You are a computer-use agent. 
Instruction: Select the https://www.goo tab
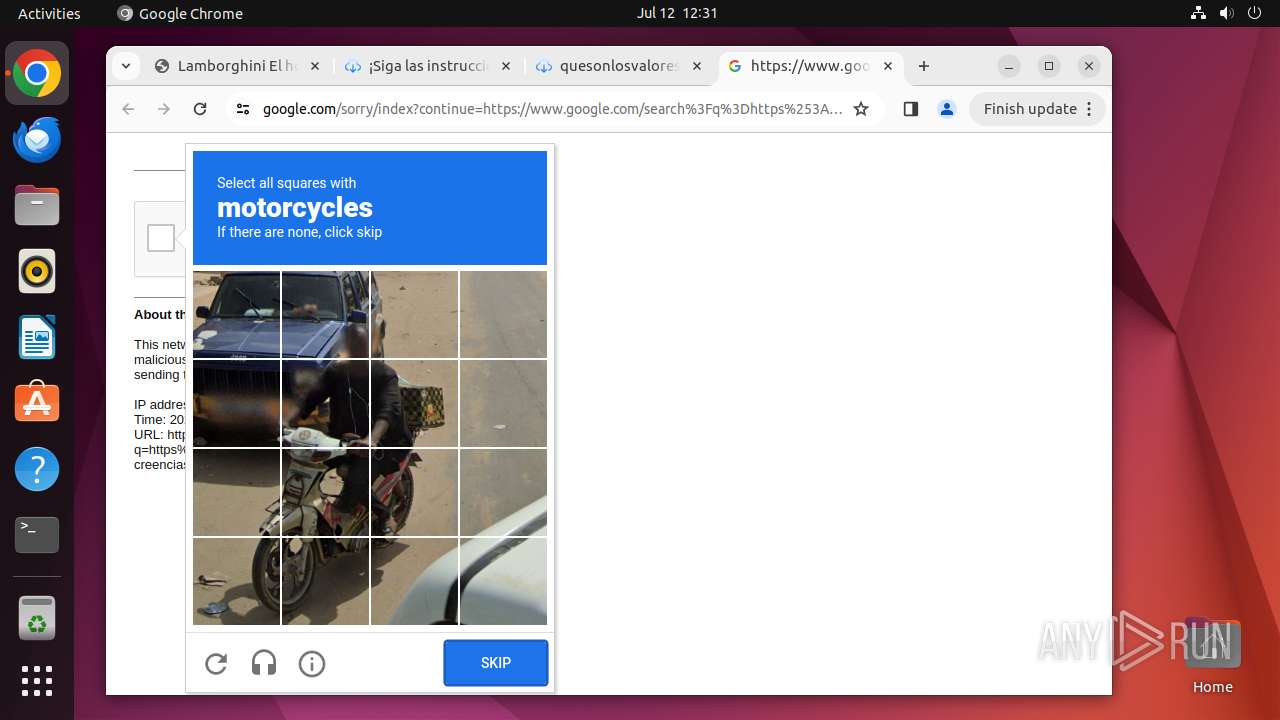pyautogui.click(x=809, y=66)
